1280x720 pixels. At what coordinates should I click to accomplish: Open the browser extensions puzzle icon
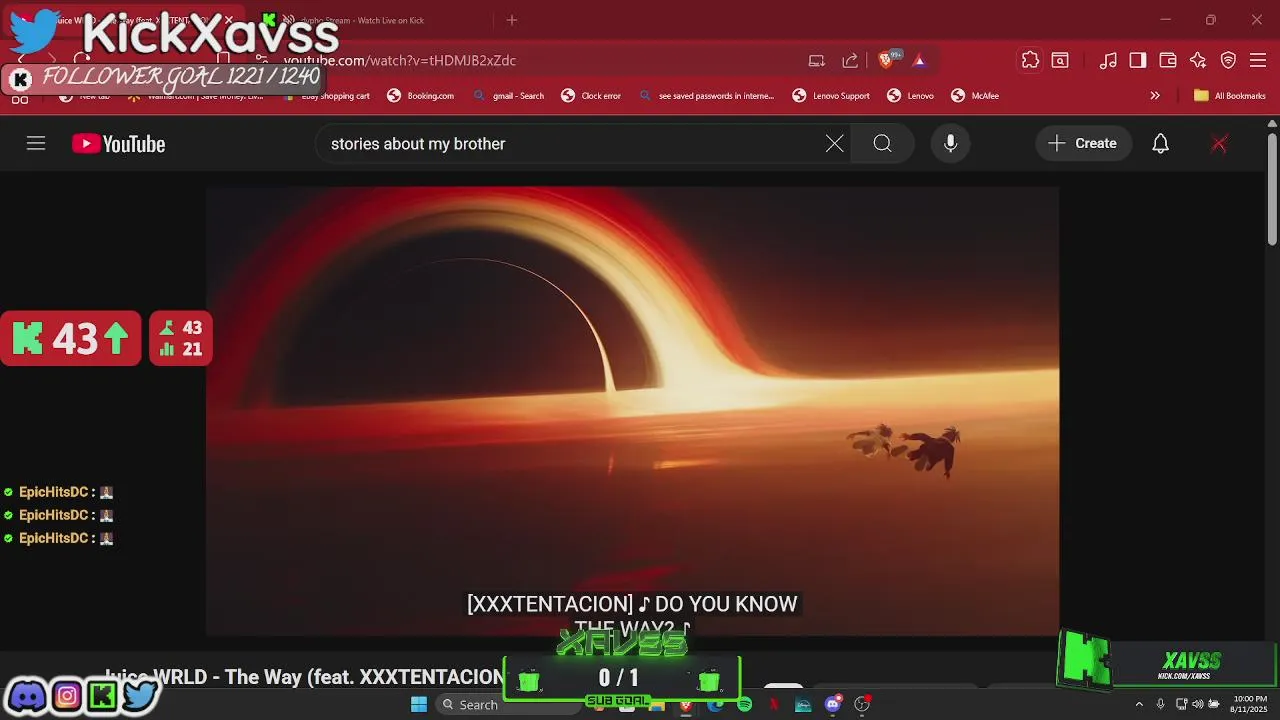pyautogui.click(x=1030, y=60)
